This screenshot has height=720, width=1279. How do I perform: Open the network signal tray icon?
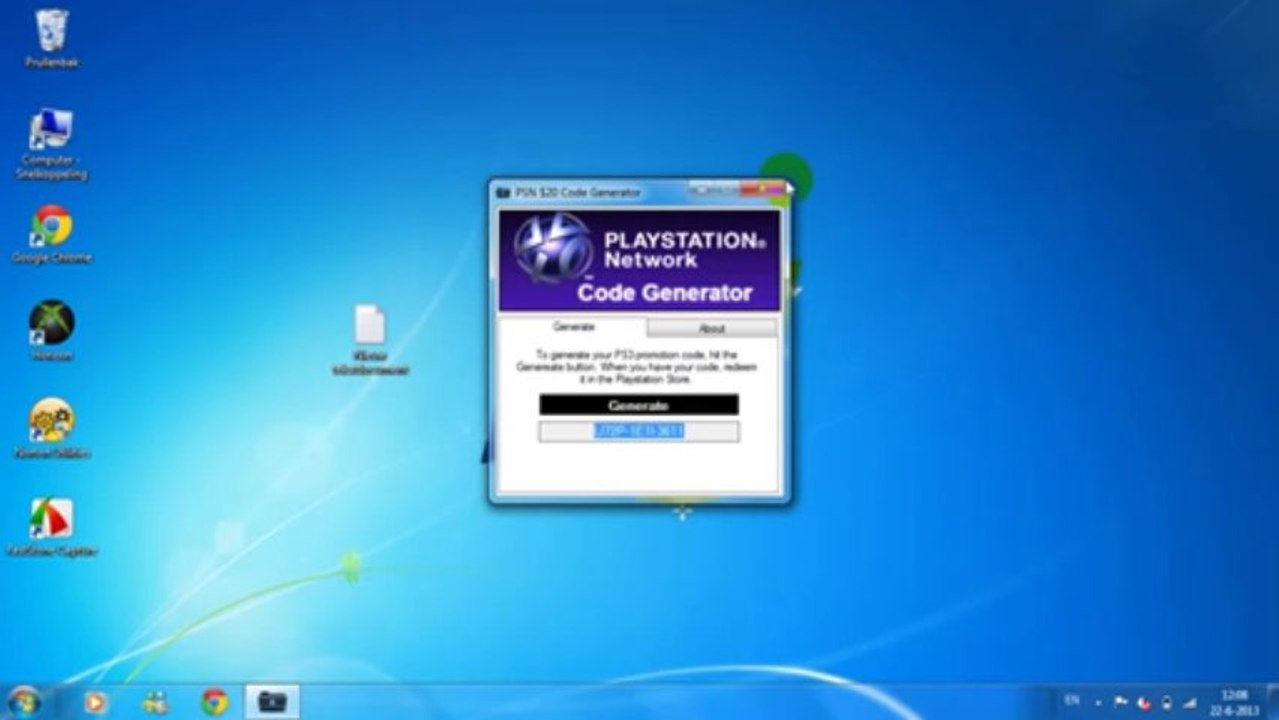coord(1189,703)
